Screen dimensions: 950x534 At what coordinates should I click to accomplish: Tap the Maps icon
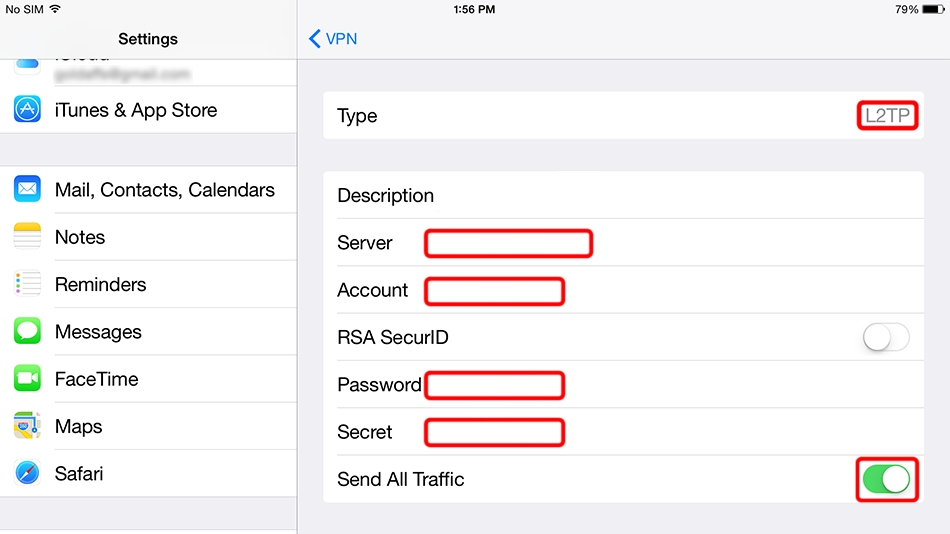[27, 427]
